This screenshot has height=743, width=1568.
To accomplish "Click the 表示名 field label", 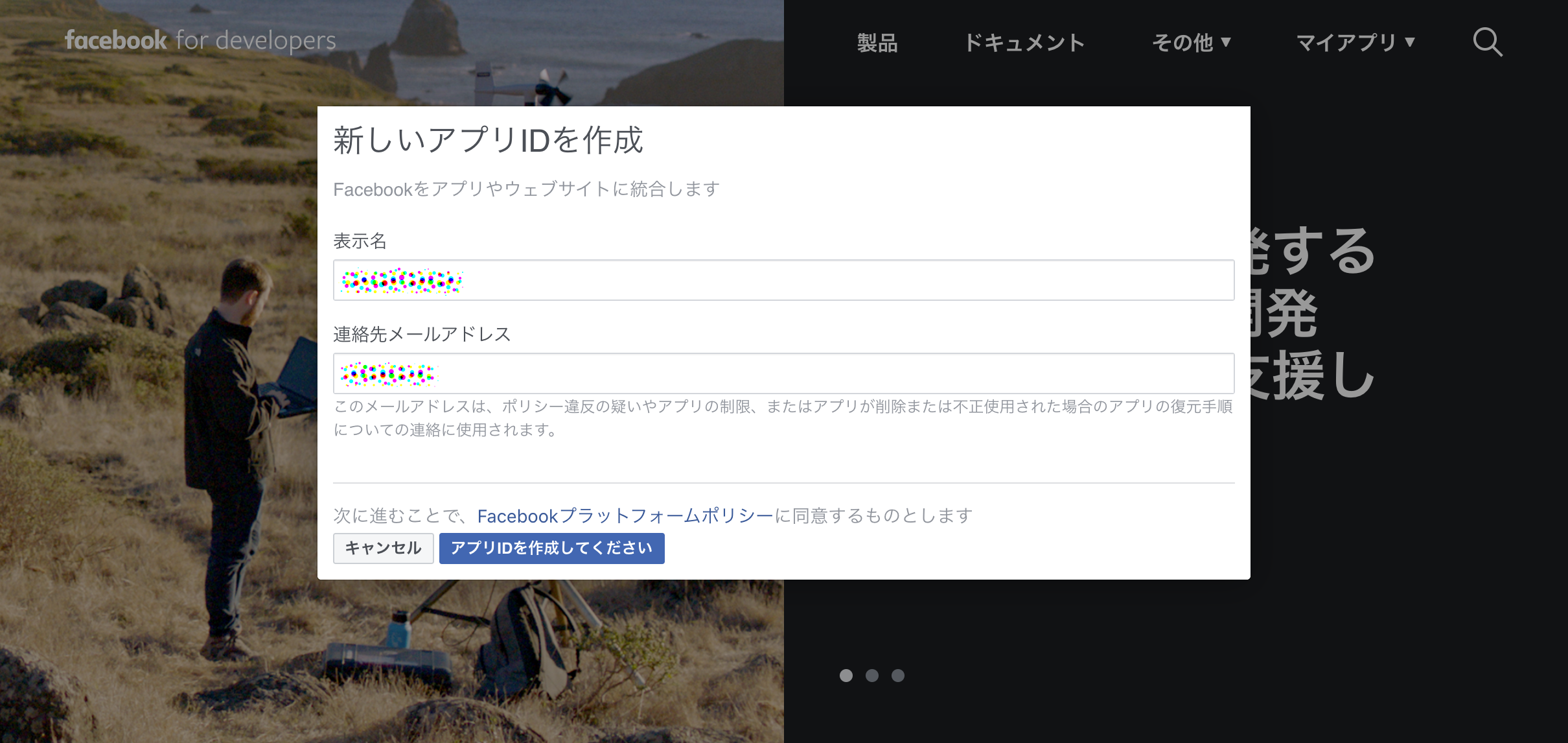I will (360, 241).
